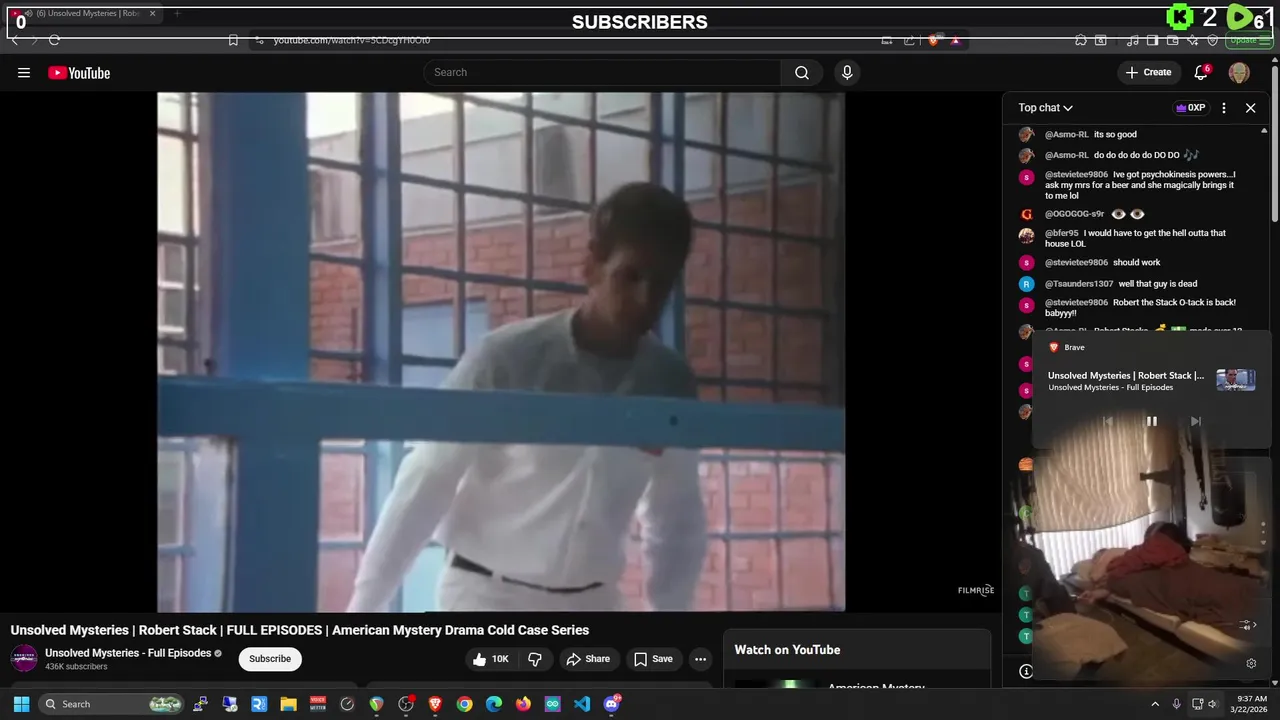Open Brave Rewards triangle icon
The height and width of the screenshot is (720, 1280).
click(x=955, y=40)
